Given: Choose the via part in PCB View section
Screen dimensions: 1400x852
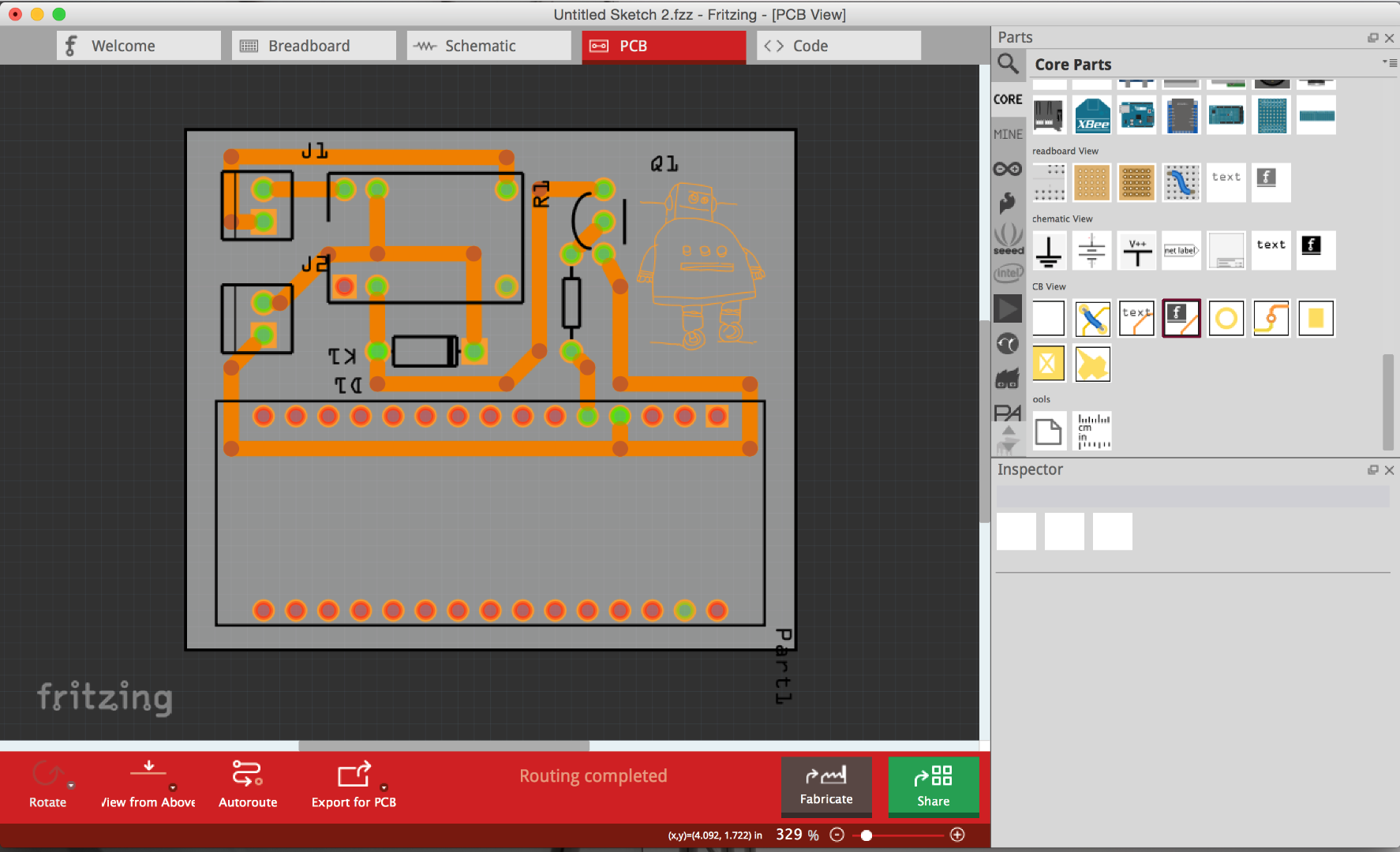Looking at the screenshot, I should [x=1271, y=318].
